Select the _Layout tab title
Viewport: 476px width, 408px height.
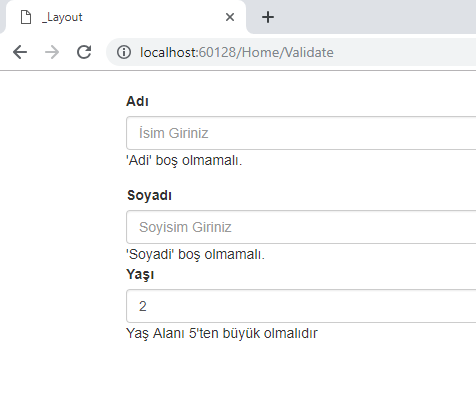62,17
